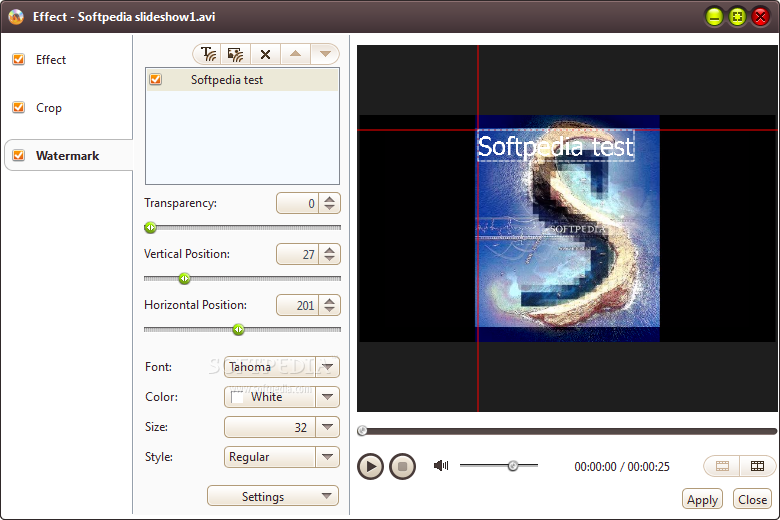Move watermark down in list
Image resolution: width=780 pixels, height=520 pixels.
[x=325, y=54]
